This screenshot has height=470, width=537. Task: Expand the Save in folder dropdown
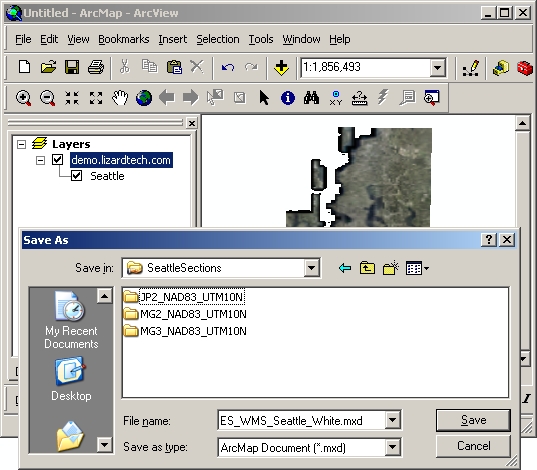tap(312, 268)
